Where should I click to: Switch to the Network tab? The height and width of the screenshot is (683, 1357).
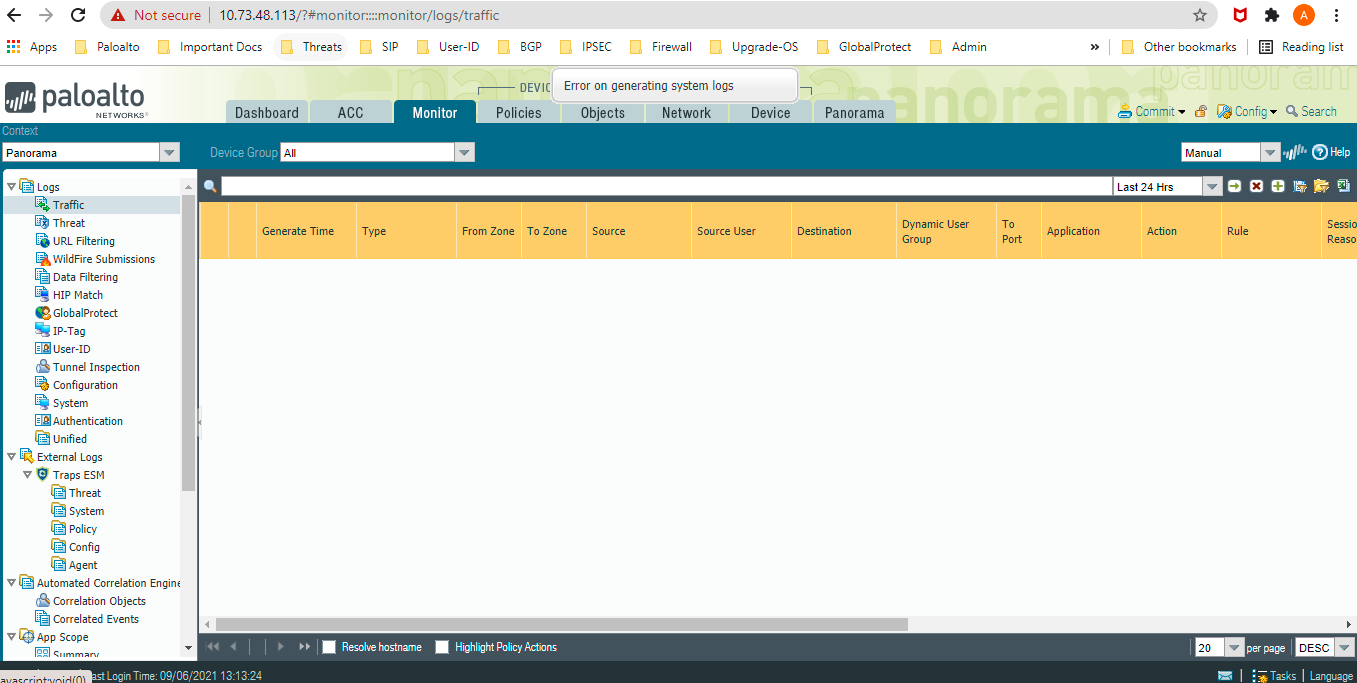(687, 112)
